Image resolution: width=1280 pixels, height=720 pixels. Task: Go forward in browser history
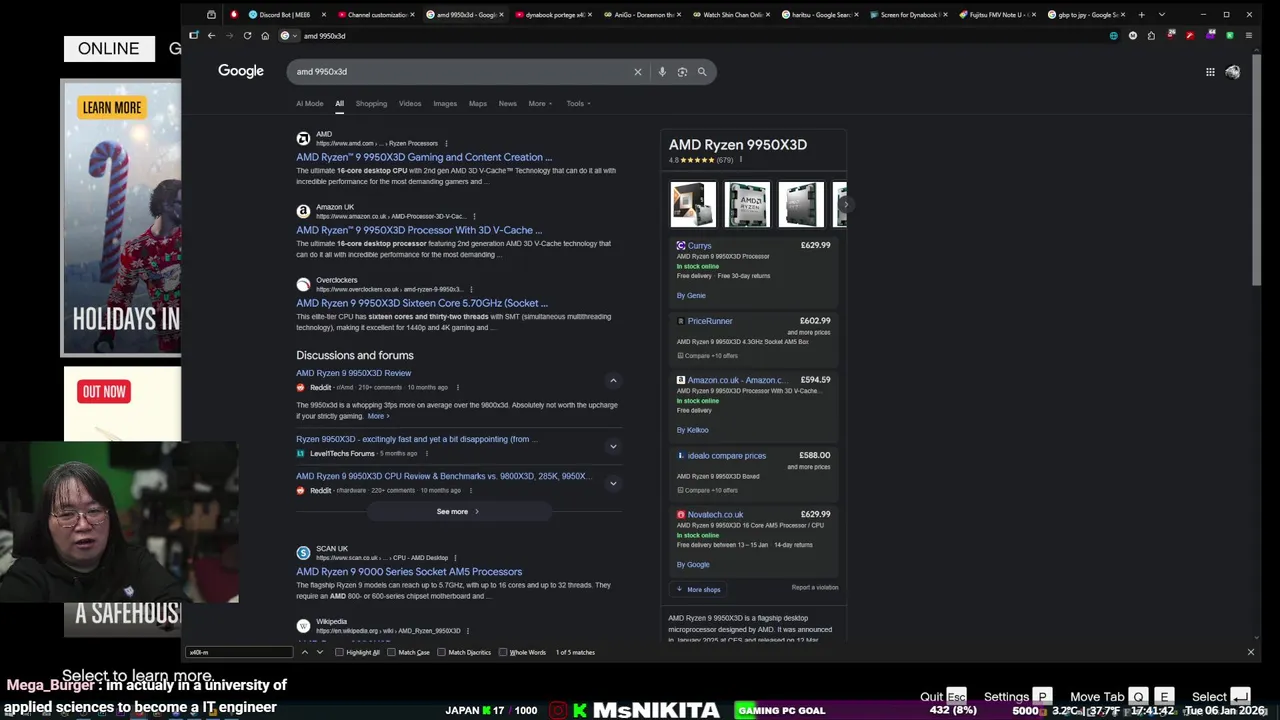[x=229, y=36]
